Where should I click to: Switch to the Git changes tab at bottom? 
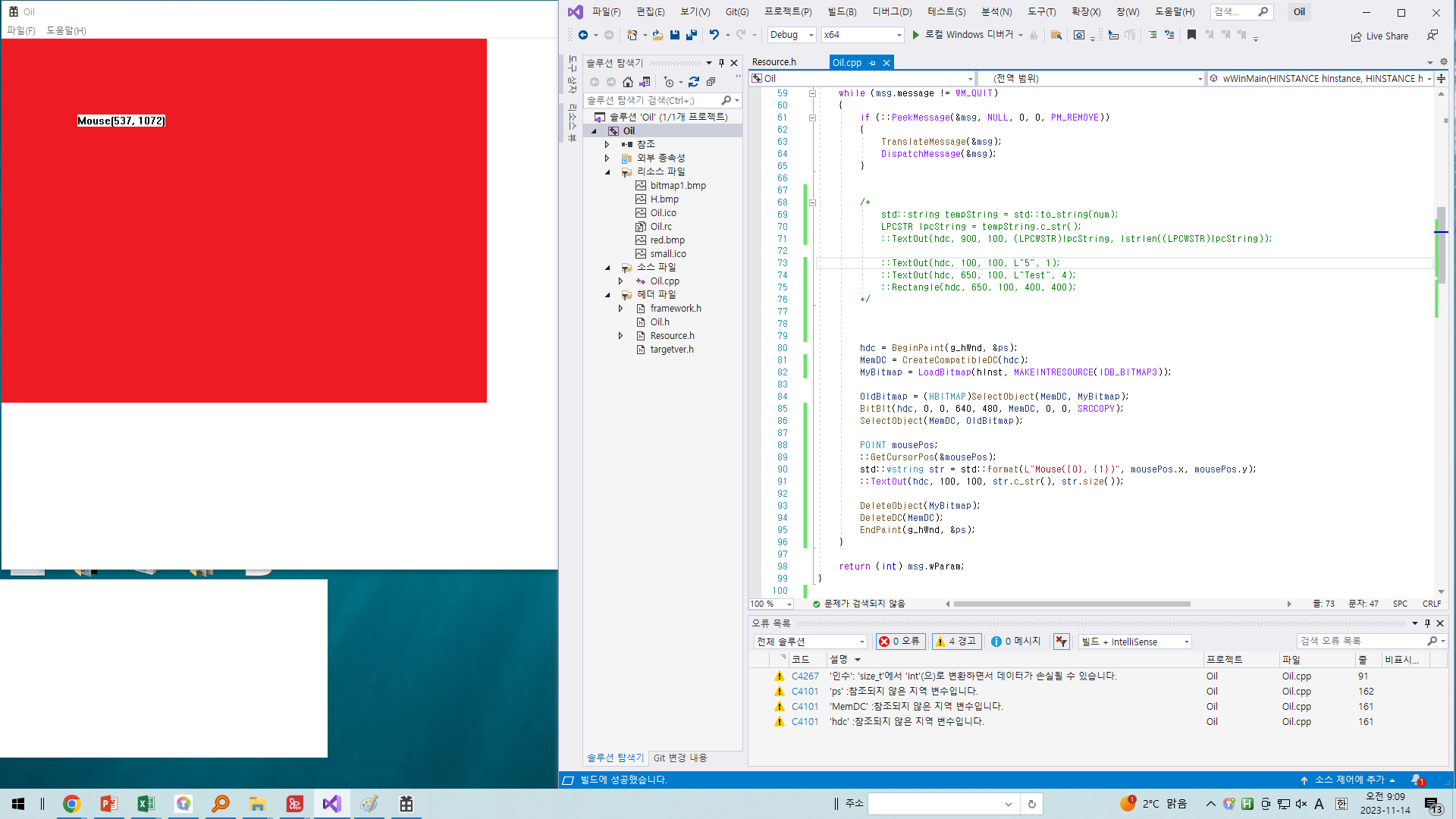(679, 758)
